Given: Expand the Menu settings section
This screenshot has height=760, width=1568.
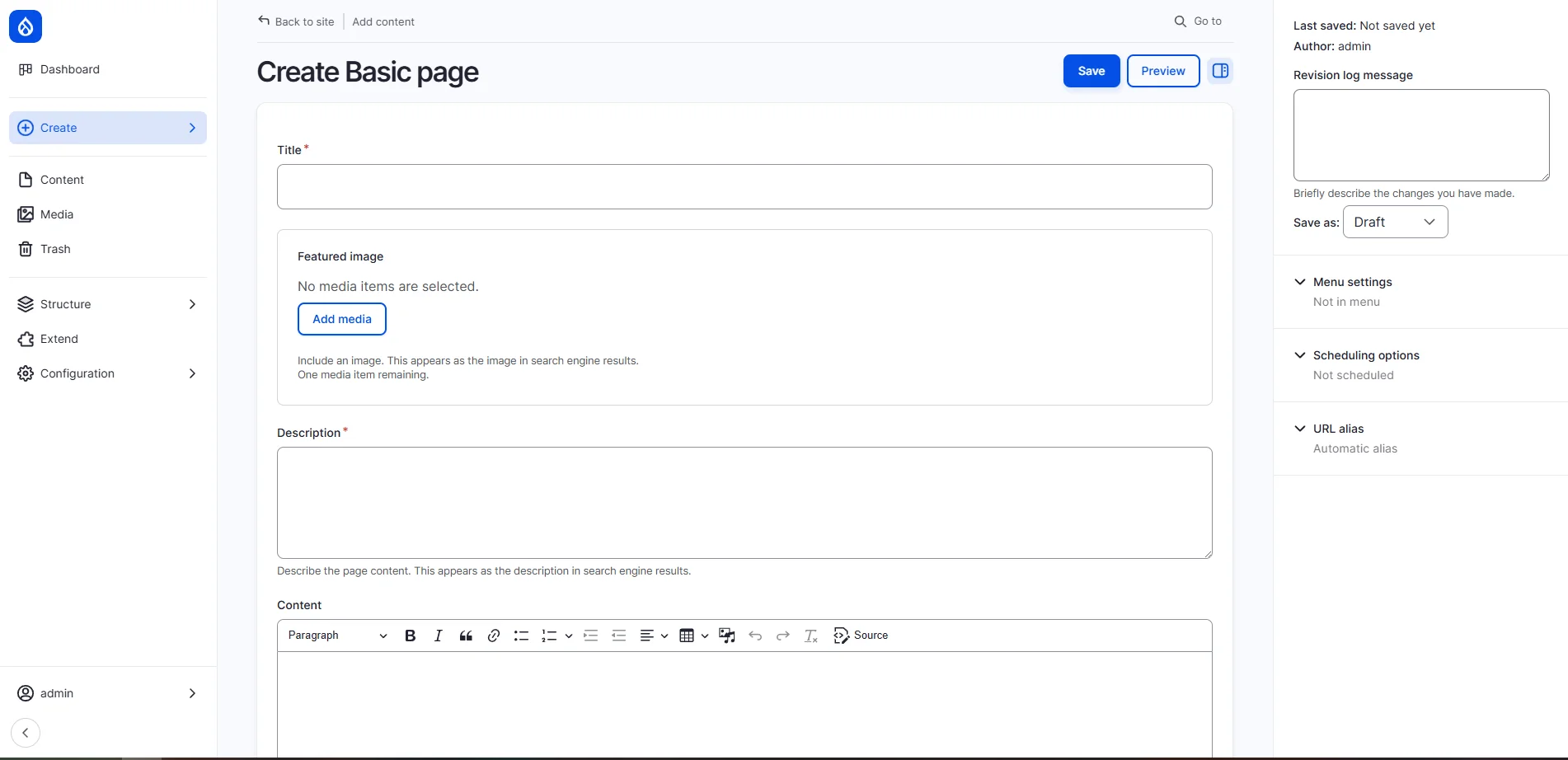Looking at the screenshot, I should coord(1352,282).
